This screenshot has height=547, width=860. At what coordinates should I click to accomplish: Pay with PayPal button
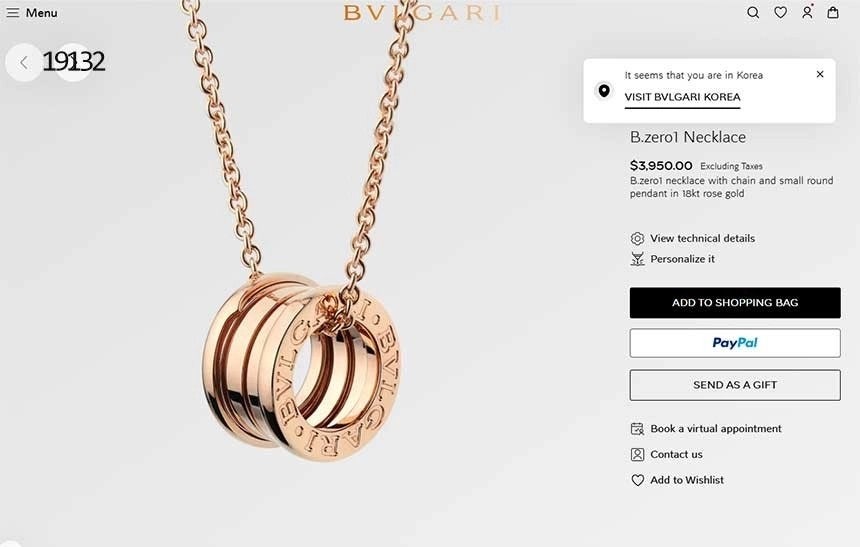coord(735,343)
